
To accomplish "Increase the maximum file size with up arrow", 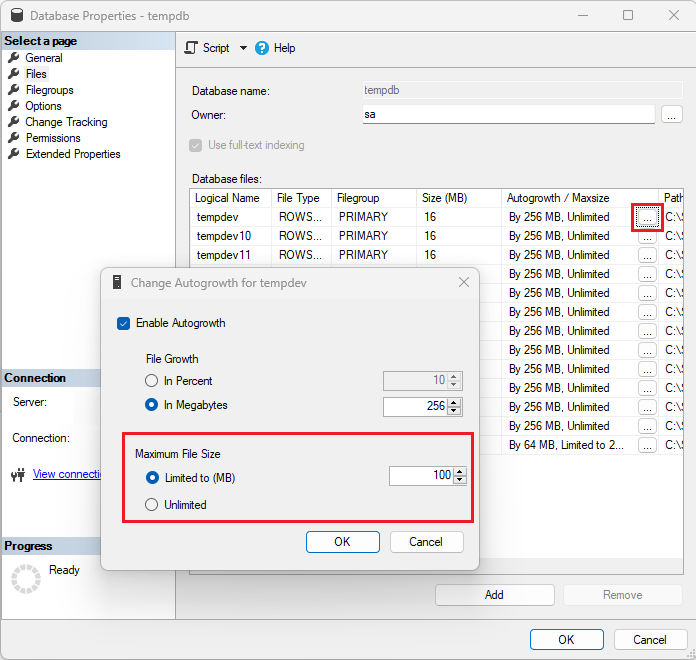I will click(460, 472).
